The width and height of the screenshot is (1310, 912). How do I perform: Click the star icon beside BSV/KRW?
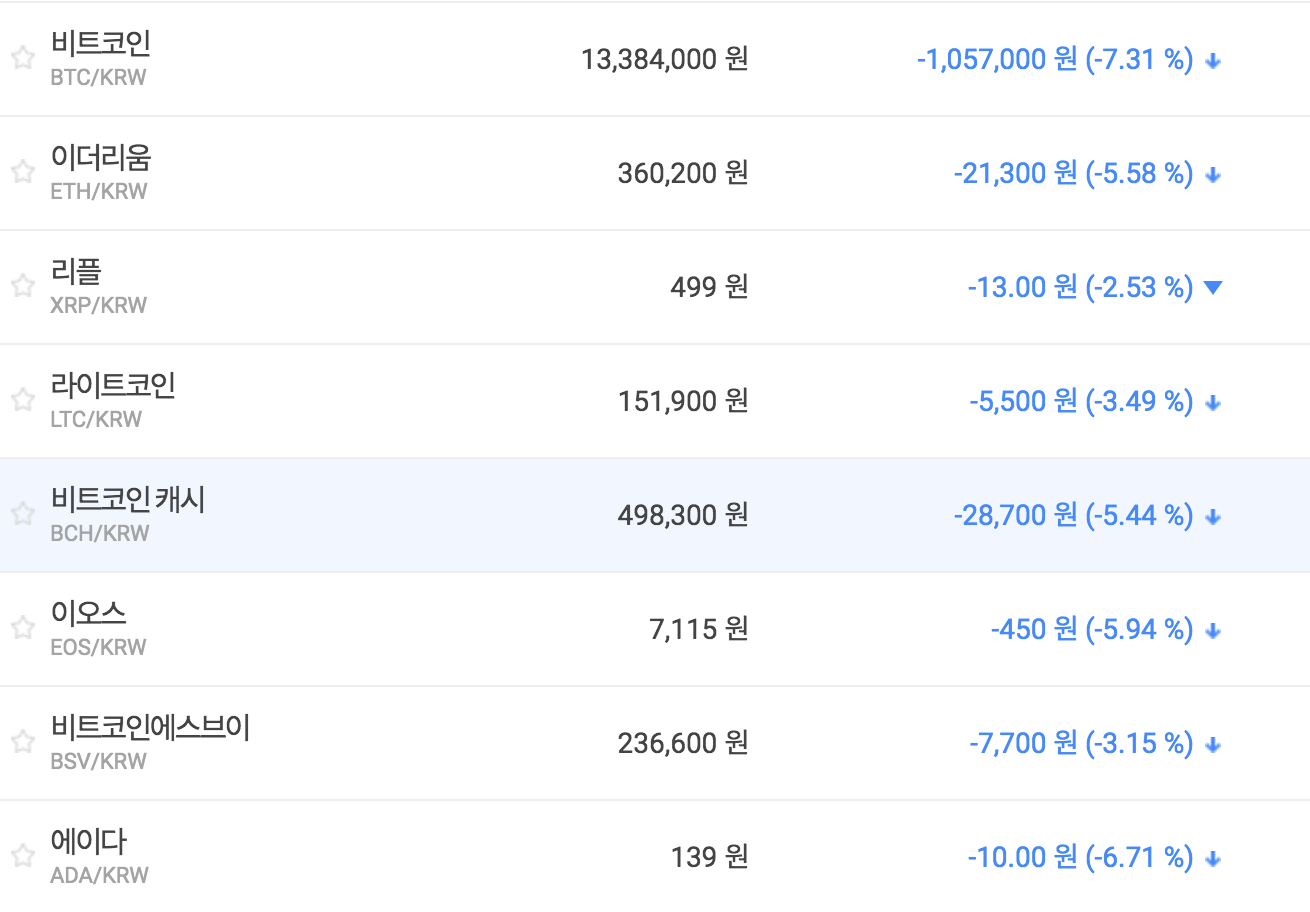[23, 742]
